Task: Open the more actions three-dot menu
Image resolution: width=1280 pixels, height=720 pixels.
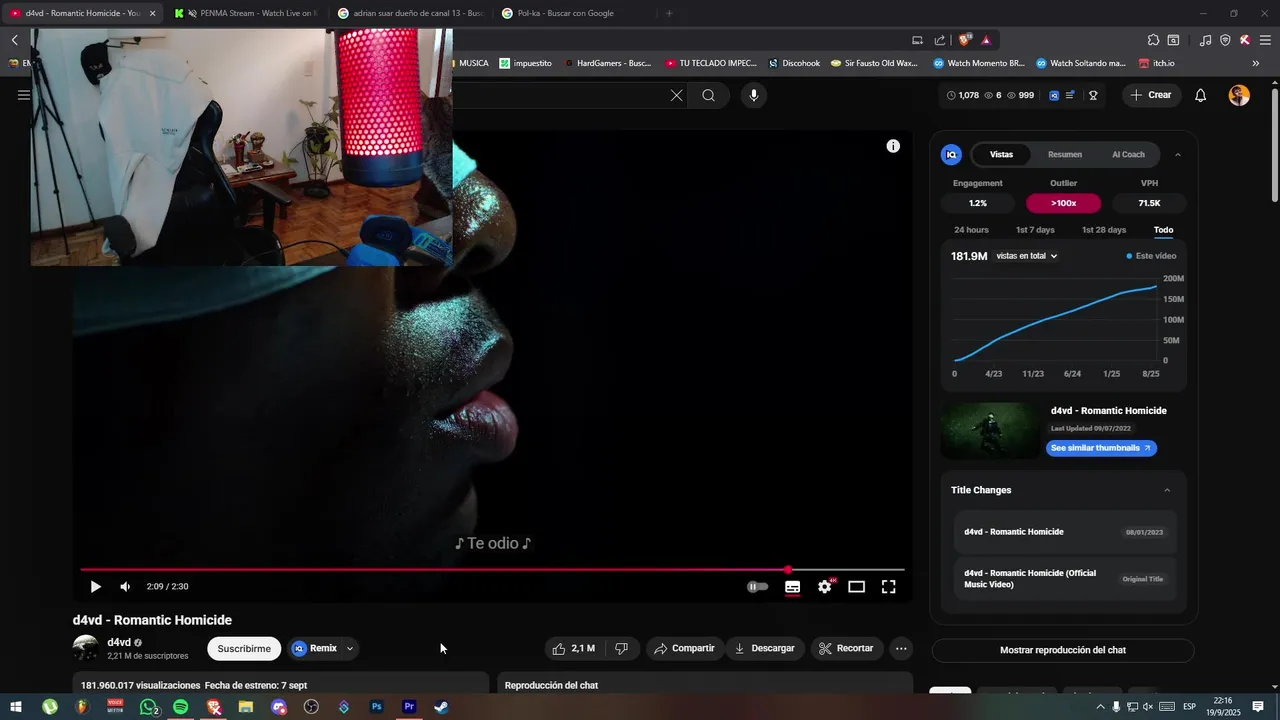Action: click(x=901, y=648)
